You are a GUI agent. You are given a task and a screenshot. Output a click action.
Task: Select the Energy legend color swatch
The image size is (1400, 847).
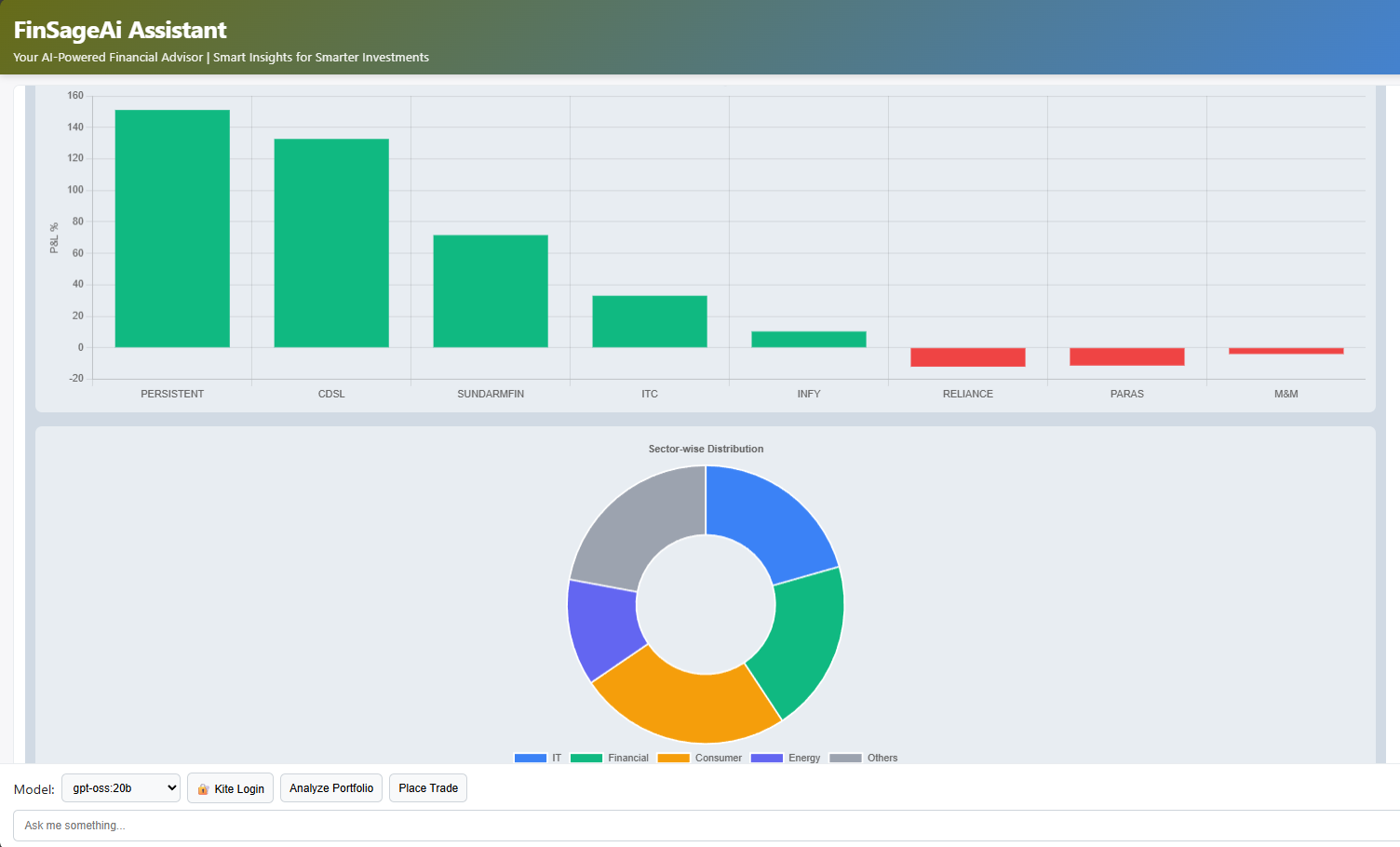769,758
